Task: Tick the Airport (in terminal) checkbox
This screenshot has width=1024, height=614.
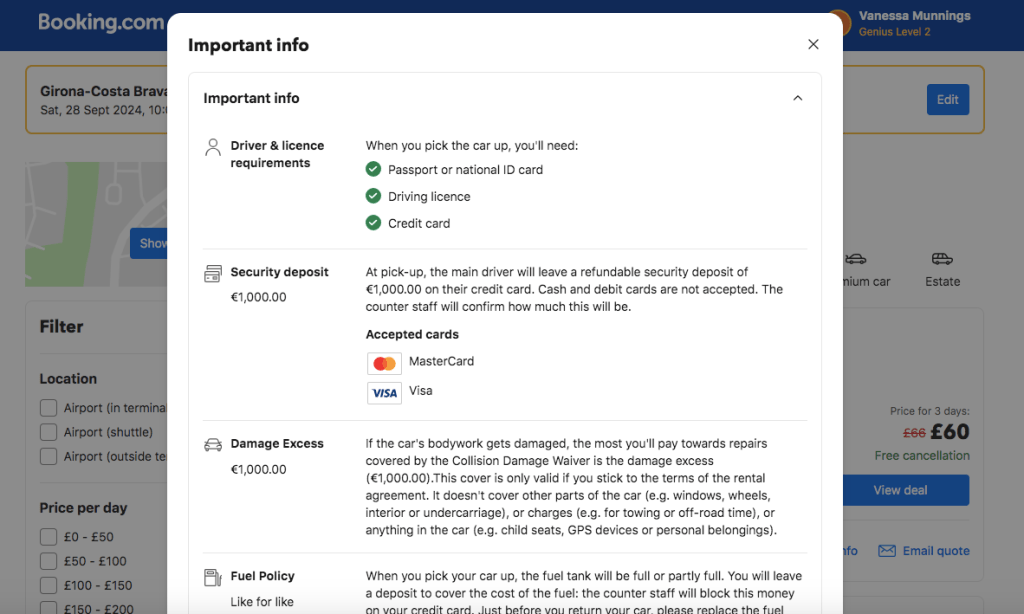Action: tap(48, 408)
